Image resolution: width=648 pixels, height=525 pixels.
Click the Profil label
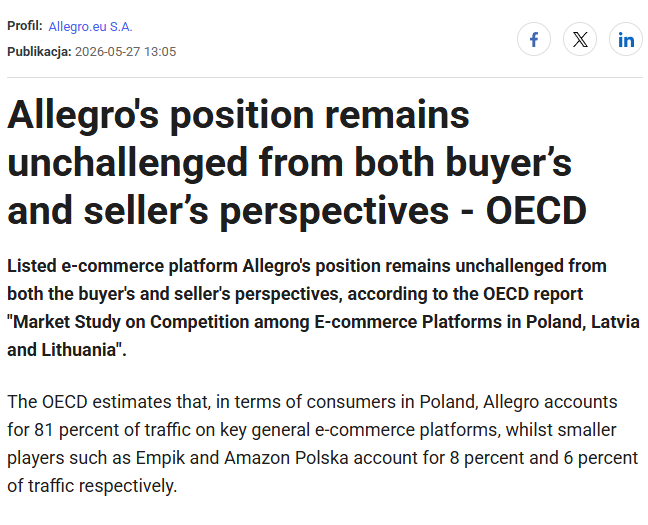pyautogui.click(x=25, y=26)
